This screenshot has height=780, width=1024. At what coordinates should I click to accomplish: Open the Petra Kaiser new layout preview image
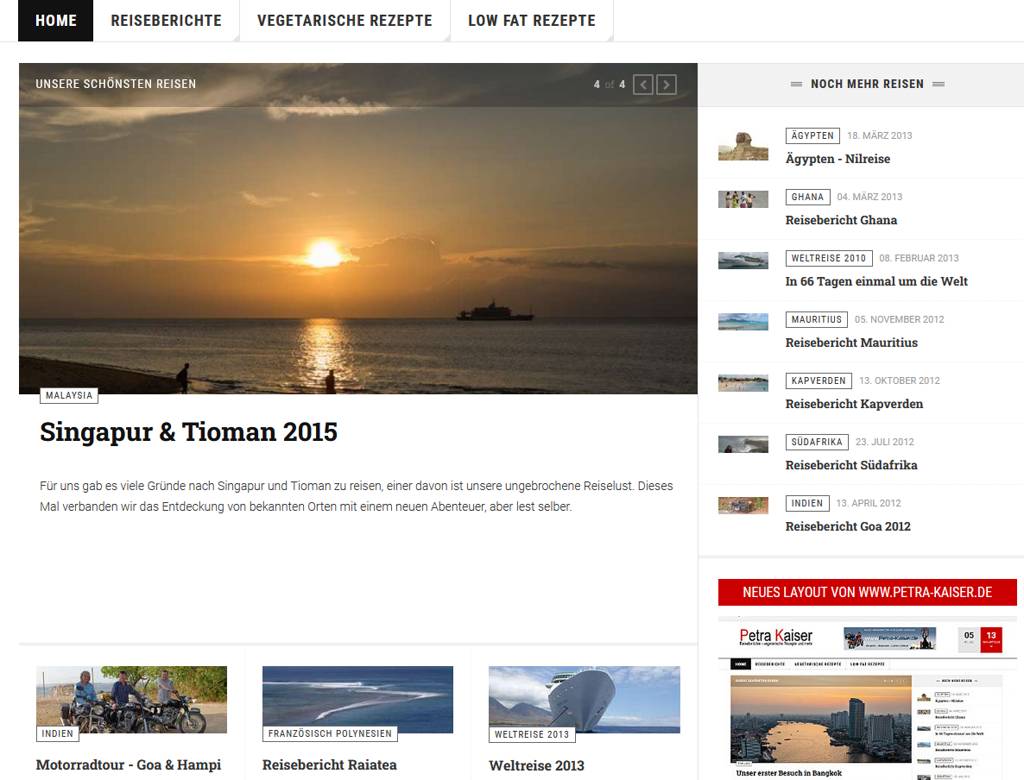pyautogui.click(x=867, y=700)
